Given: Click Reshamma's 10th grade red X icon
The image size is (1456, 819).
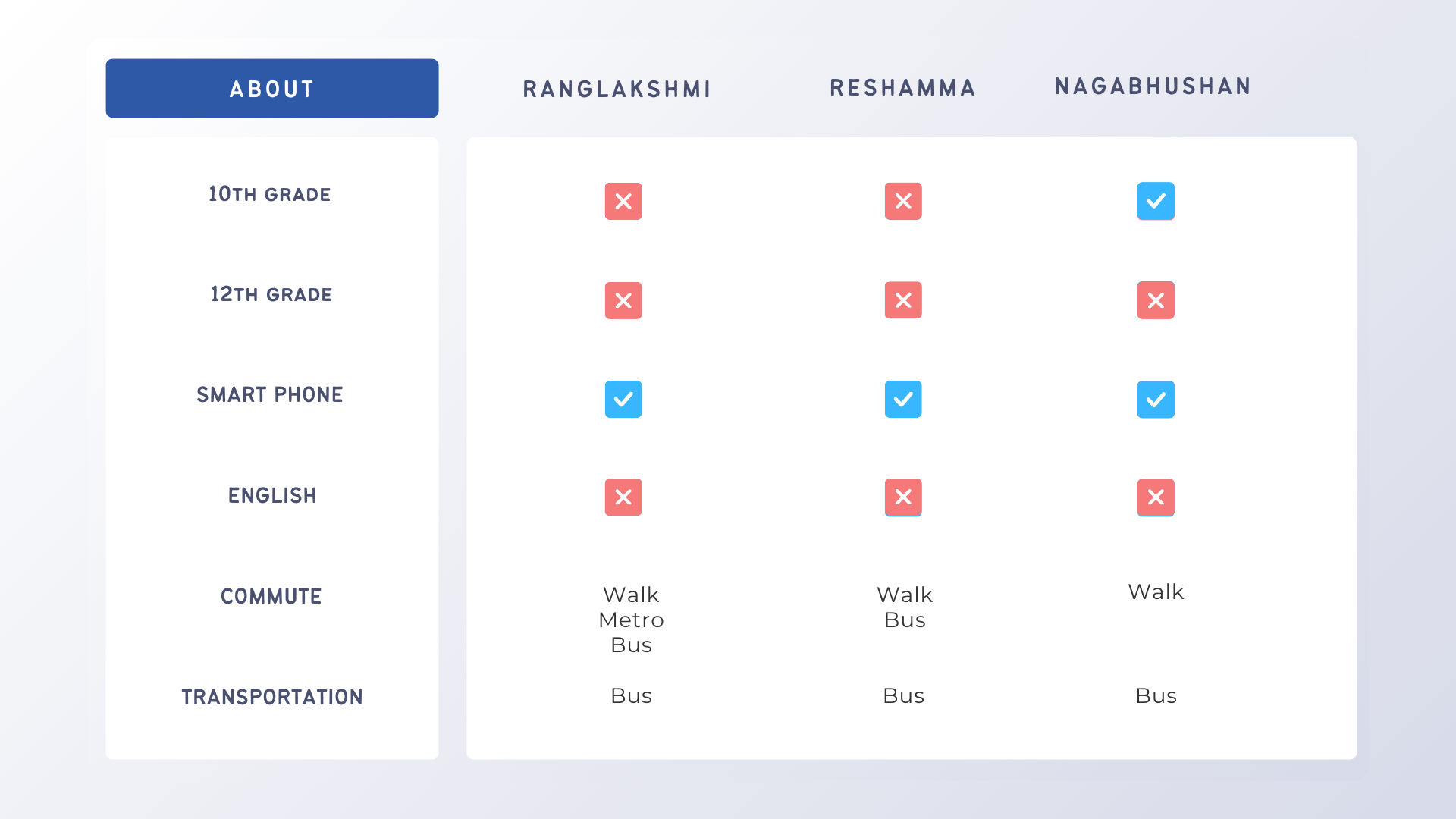Looking at the screenshot, I should 903,201.
